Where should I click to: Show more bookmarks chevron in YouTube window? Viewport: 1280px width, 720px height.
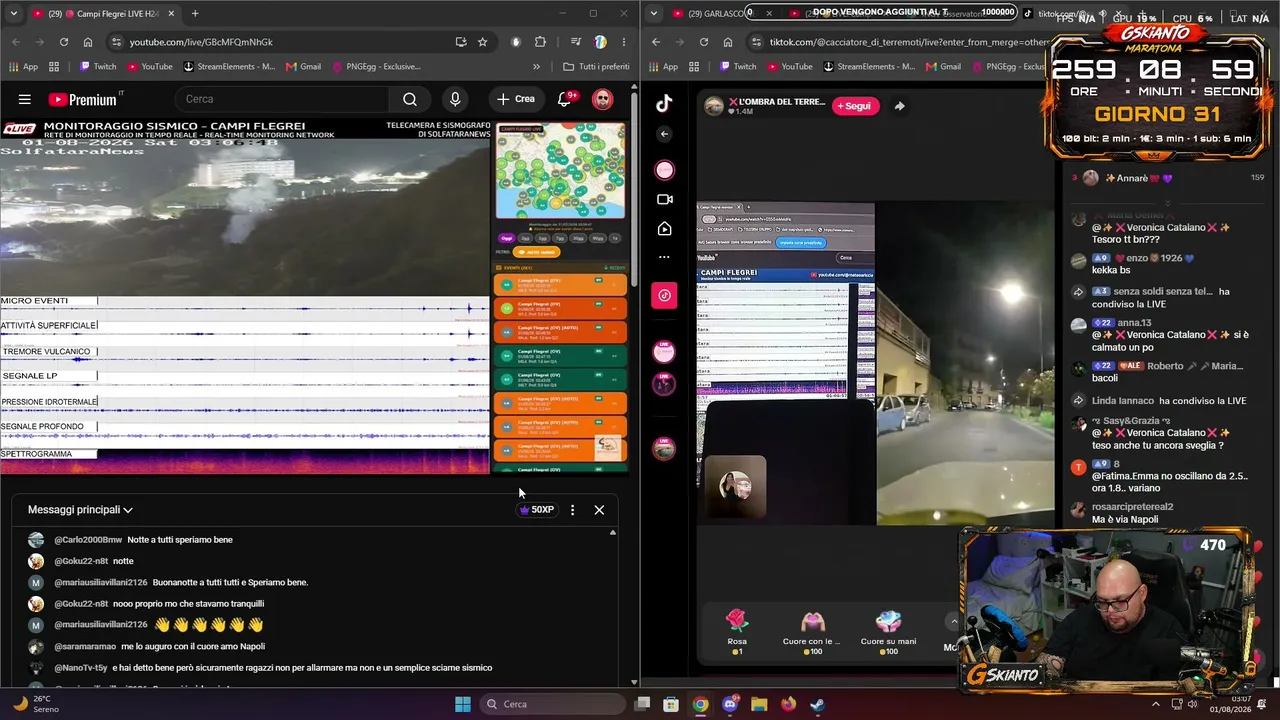[536, 67]
